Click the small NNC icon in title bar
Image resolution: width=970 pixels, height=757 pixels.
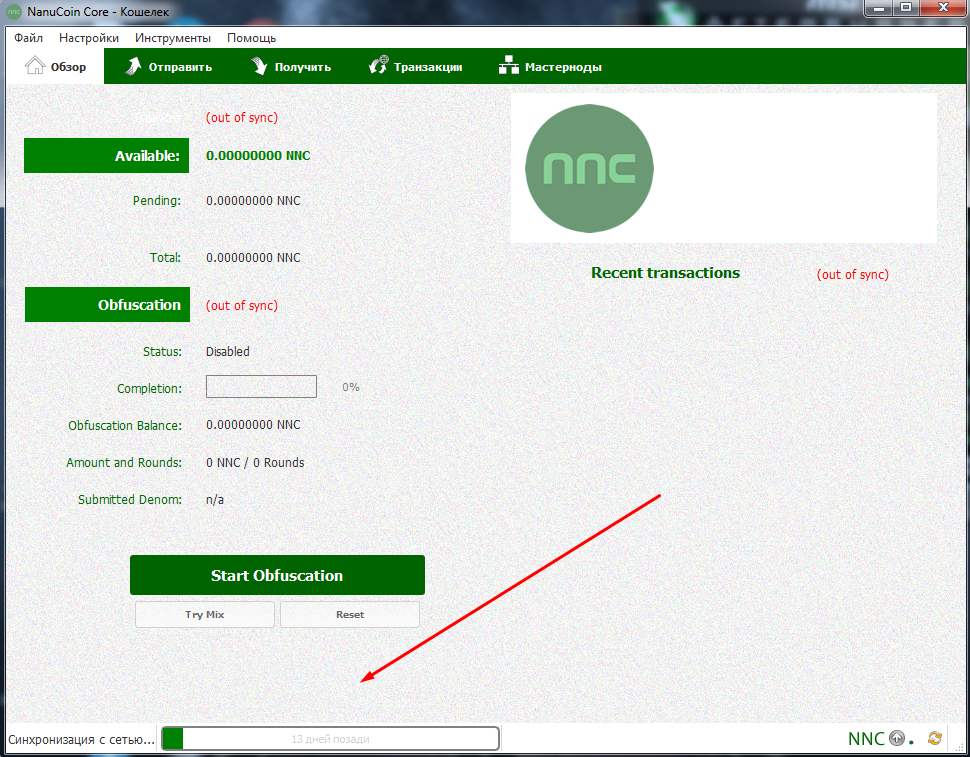coord(14,12)
